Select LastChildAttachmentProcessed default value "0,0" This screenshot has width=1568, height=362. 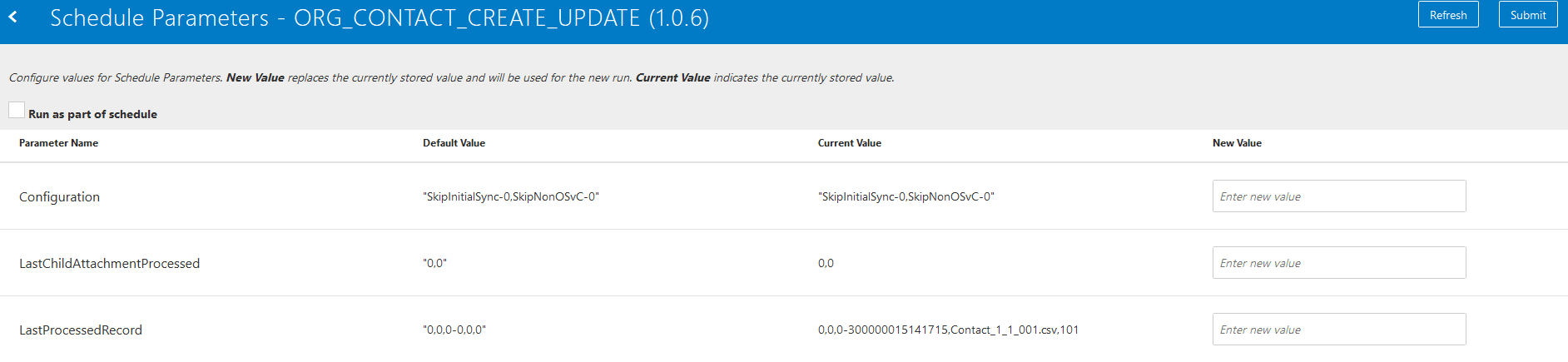(434, 264)
